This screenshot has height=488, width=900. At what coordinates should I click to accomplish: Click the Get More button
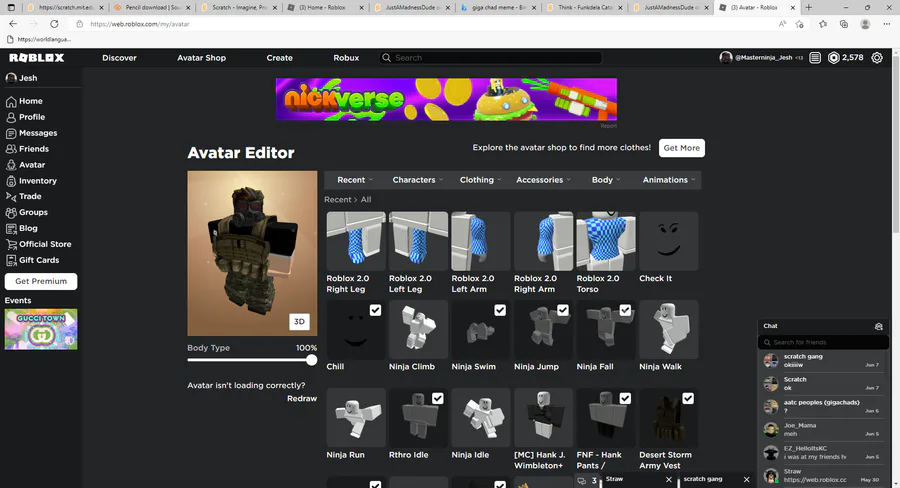(x=681, y=148)
